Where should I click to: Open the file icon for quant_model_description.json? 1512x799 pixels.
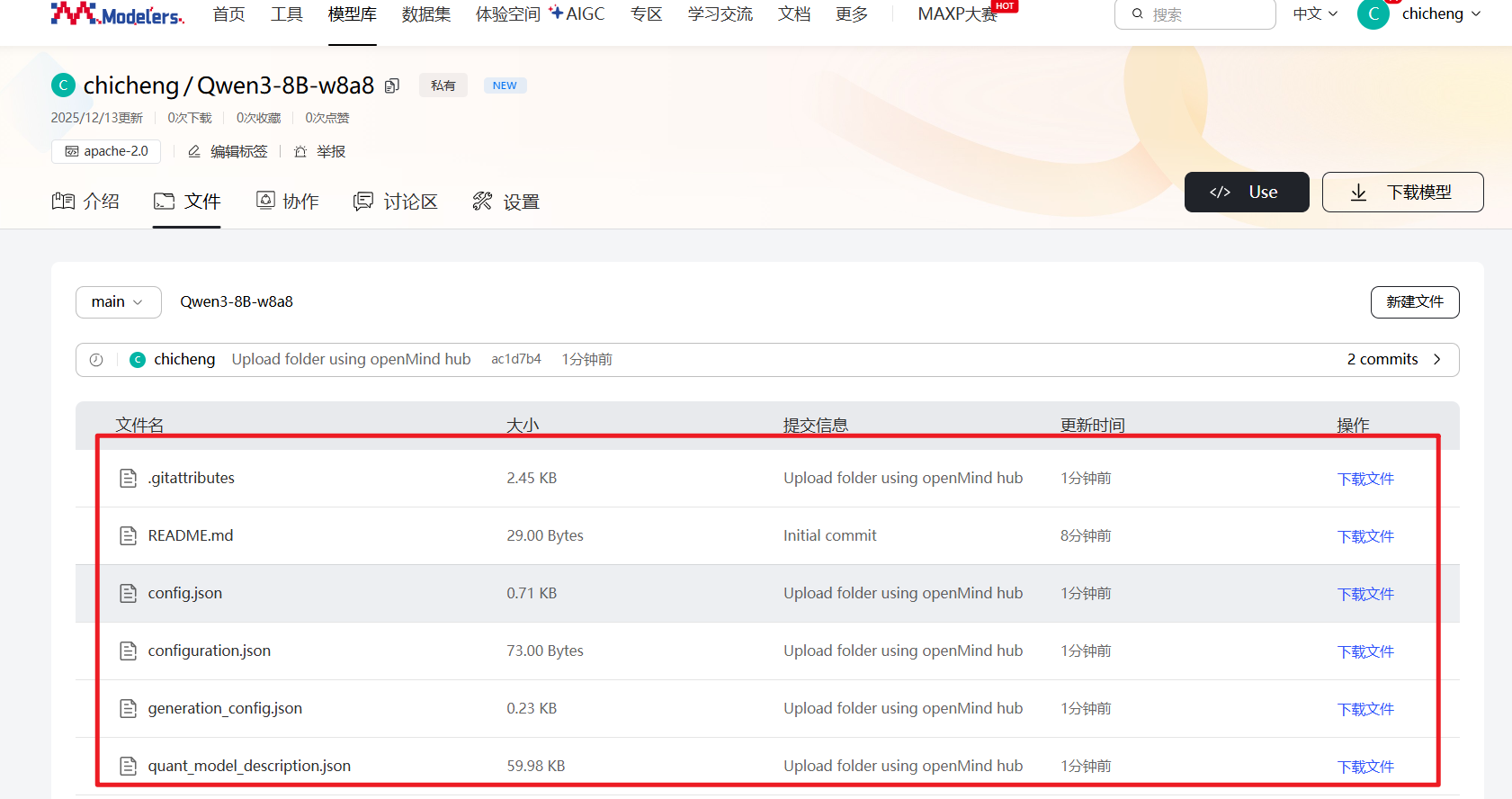(129, 766)
